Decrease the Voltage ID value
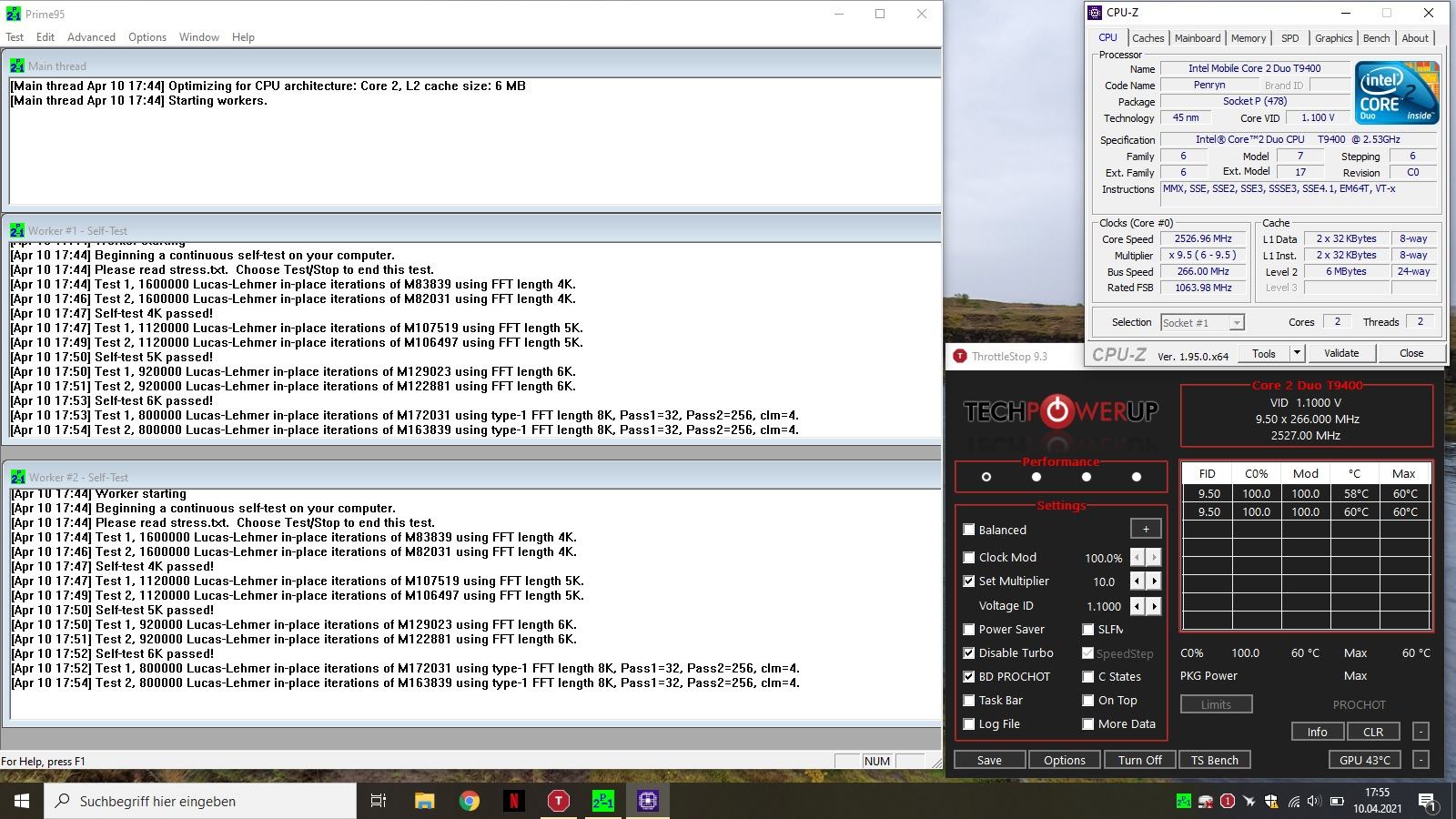Image resolution: width=1456 pixels, height=819 pixels. (1137, 605)
